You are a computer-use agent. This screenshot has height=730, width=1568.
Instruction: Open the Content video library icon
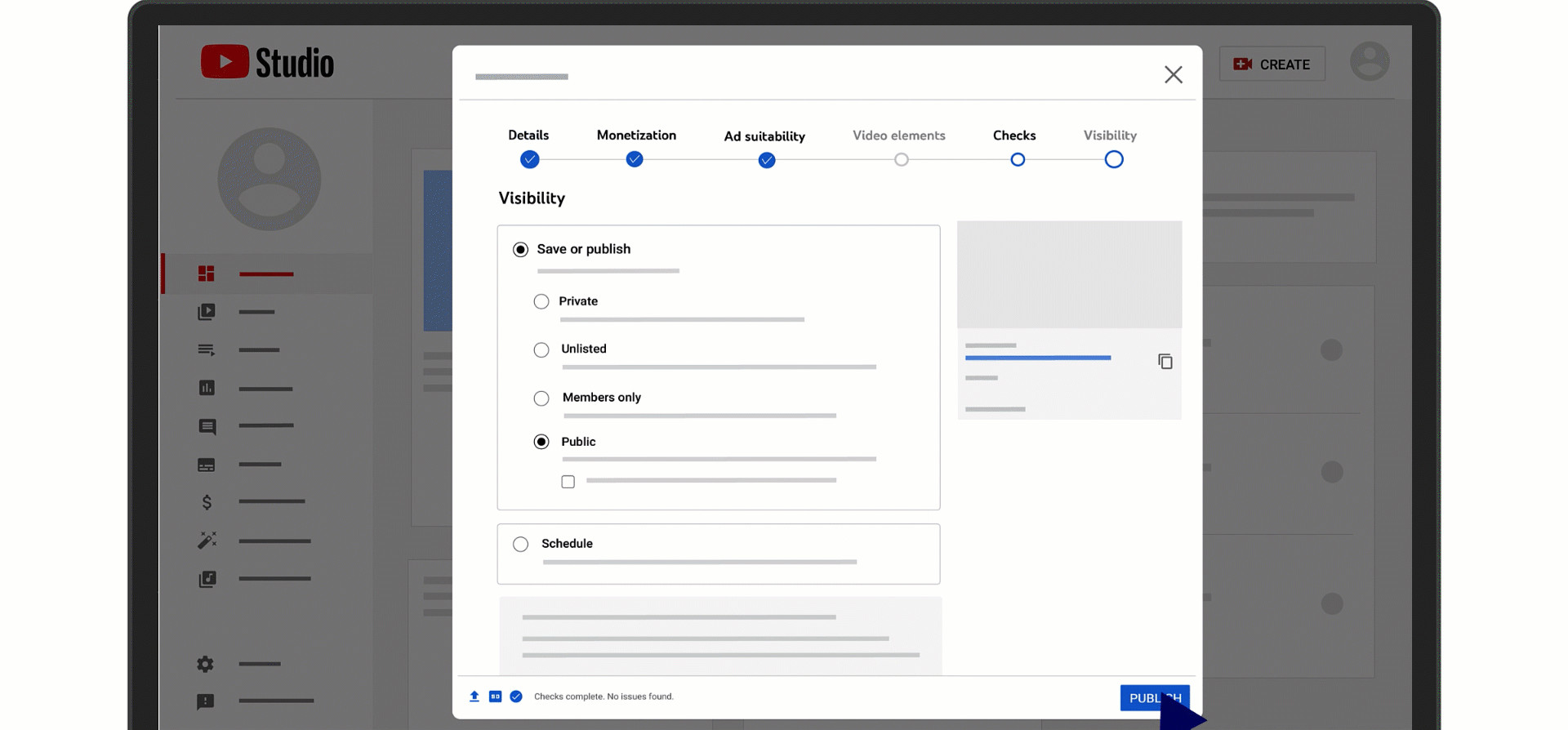coord(207,312)
